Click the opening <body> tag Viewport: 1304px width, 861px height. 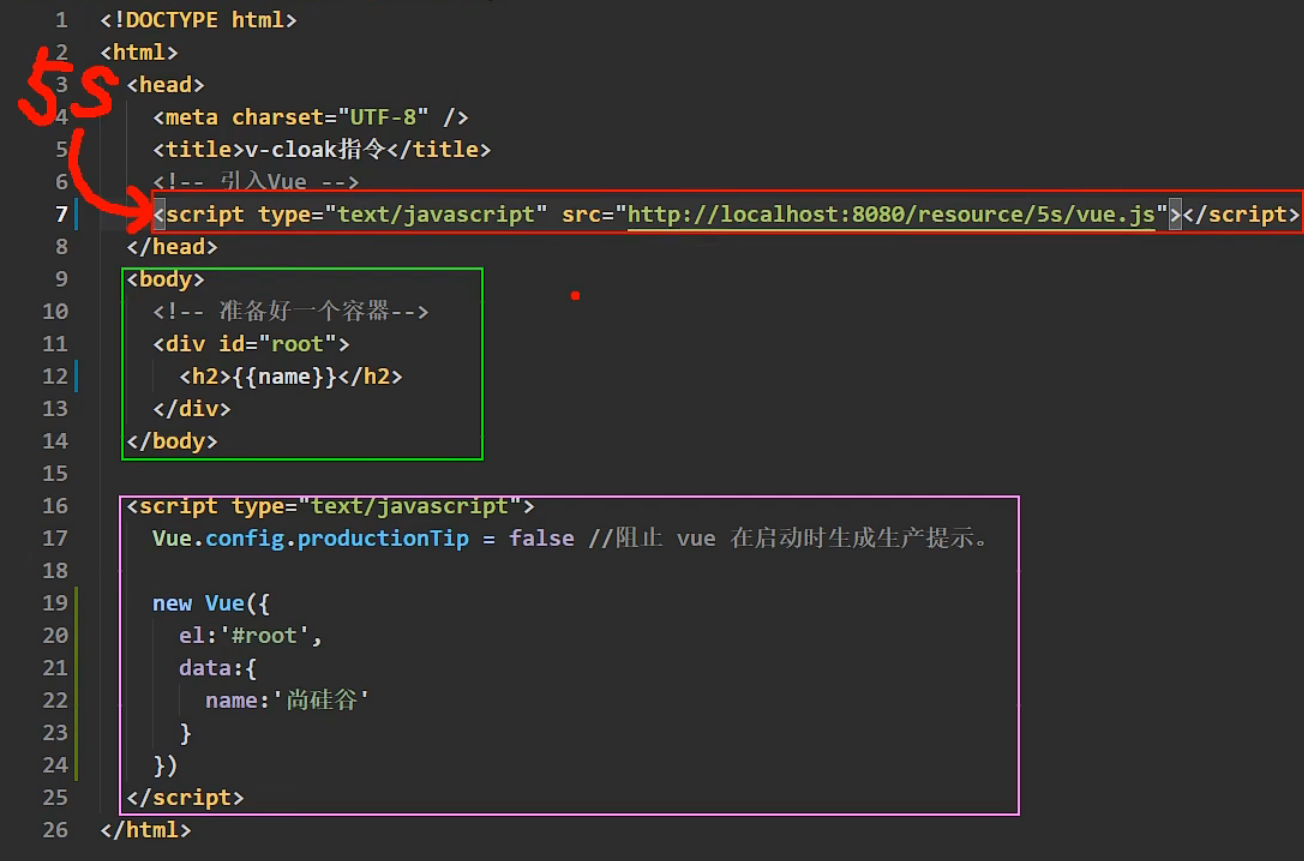pos(166,279)
